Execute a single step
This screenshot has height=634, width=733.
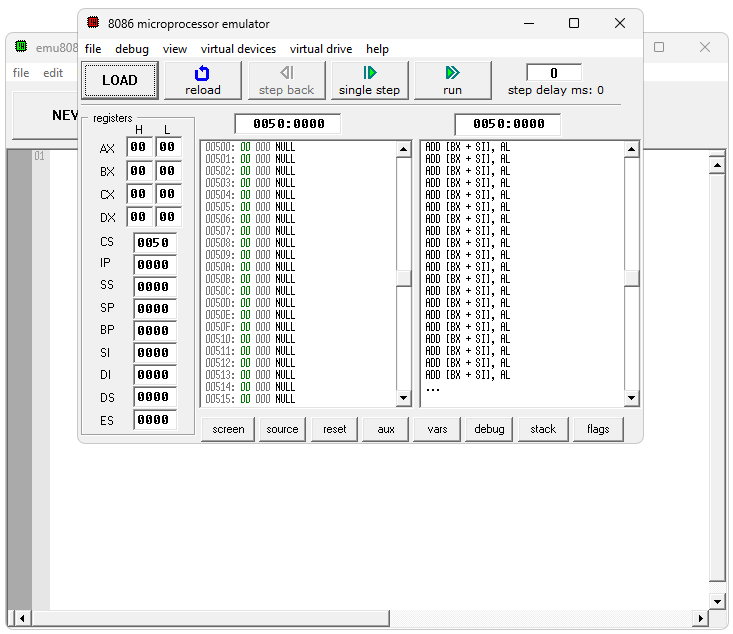[369, 80]
